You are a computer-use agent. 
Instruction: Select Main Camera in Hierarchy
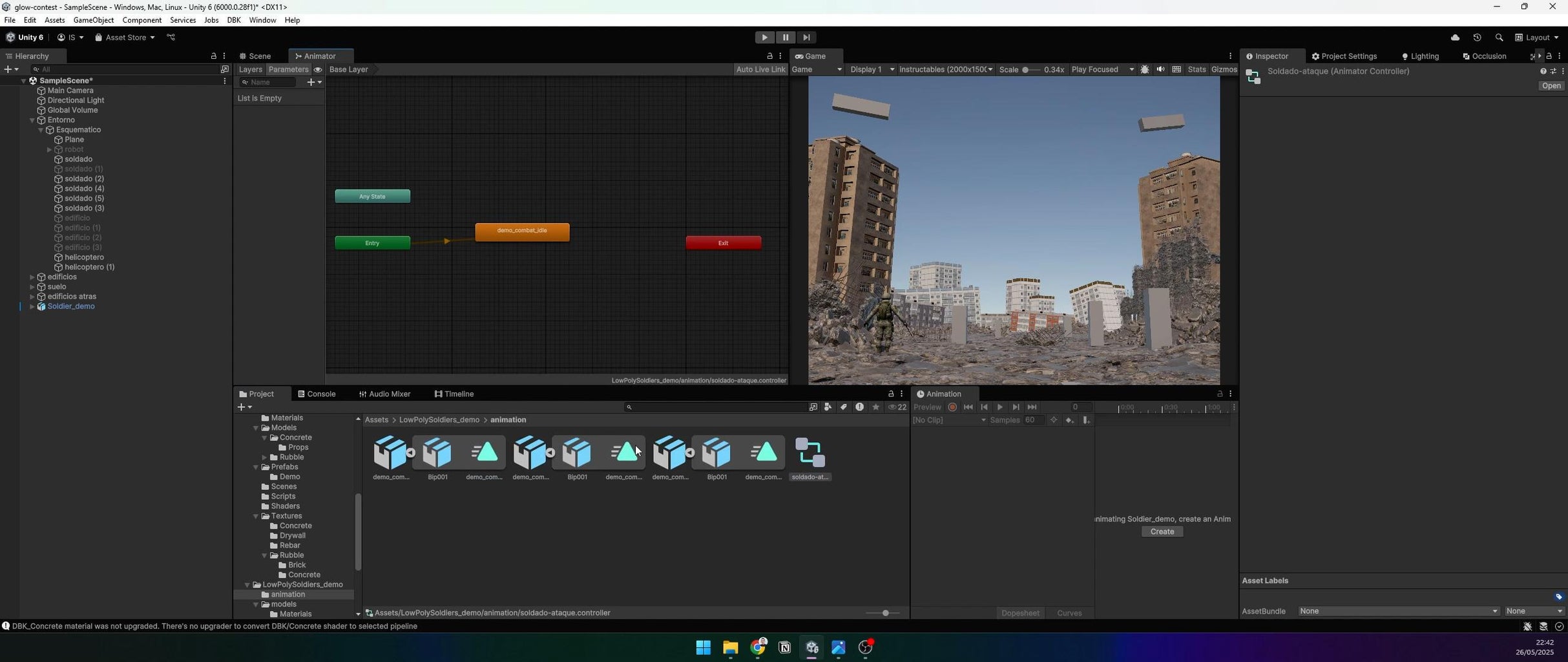(70, 91)
